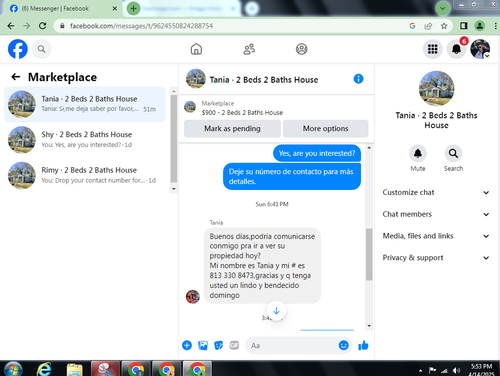Expand Customize chat section
Screen dimensions: 500x376
[x=436, y=192]
